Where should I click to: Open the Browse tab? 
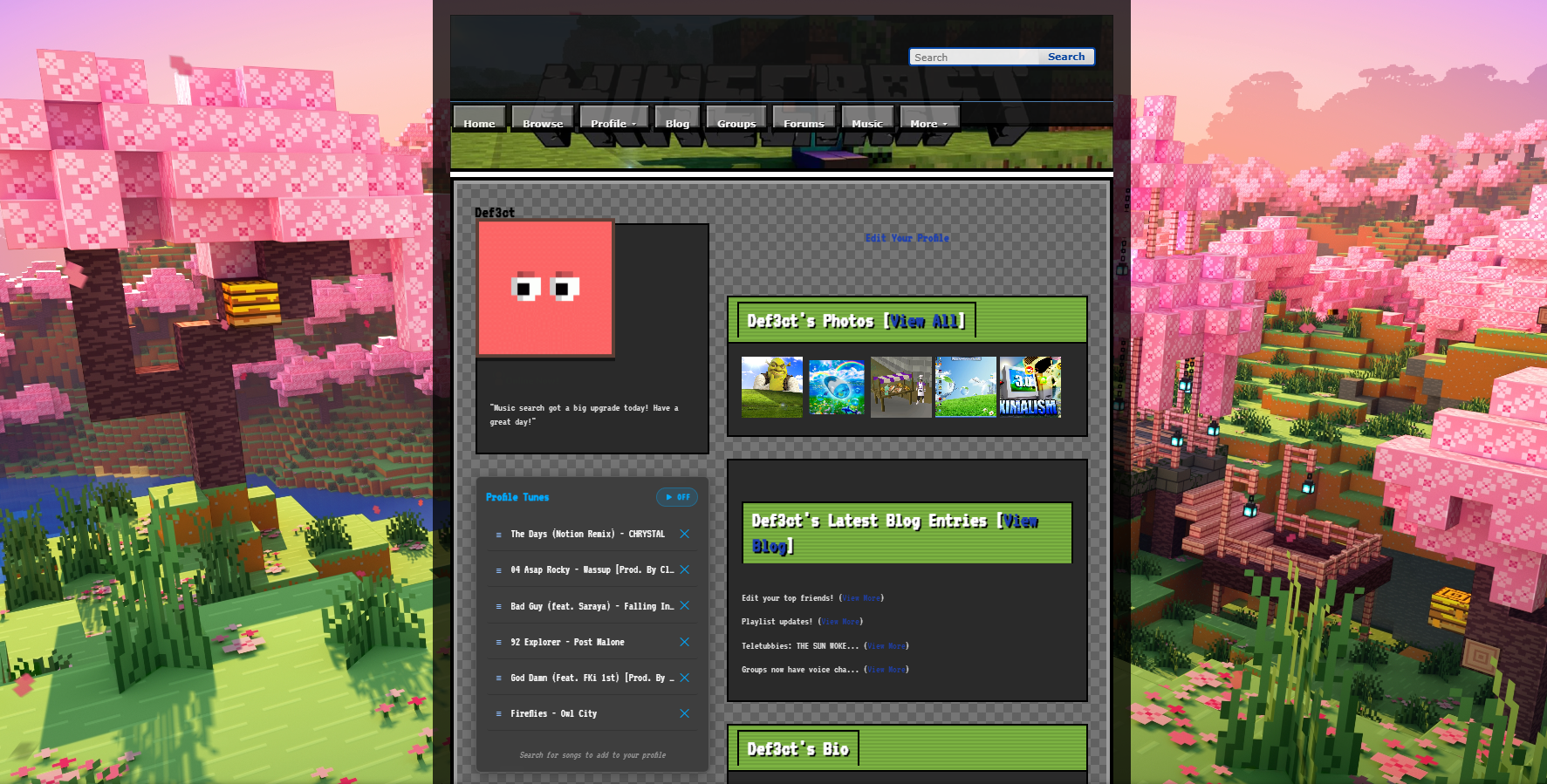coord(543,118)
